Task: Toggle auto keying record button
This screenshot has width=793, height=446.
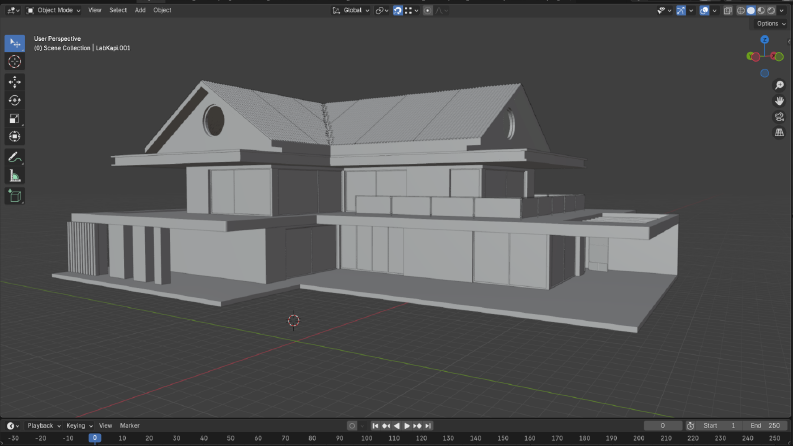Action: point(352,426)
